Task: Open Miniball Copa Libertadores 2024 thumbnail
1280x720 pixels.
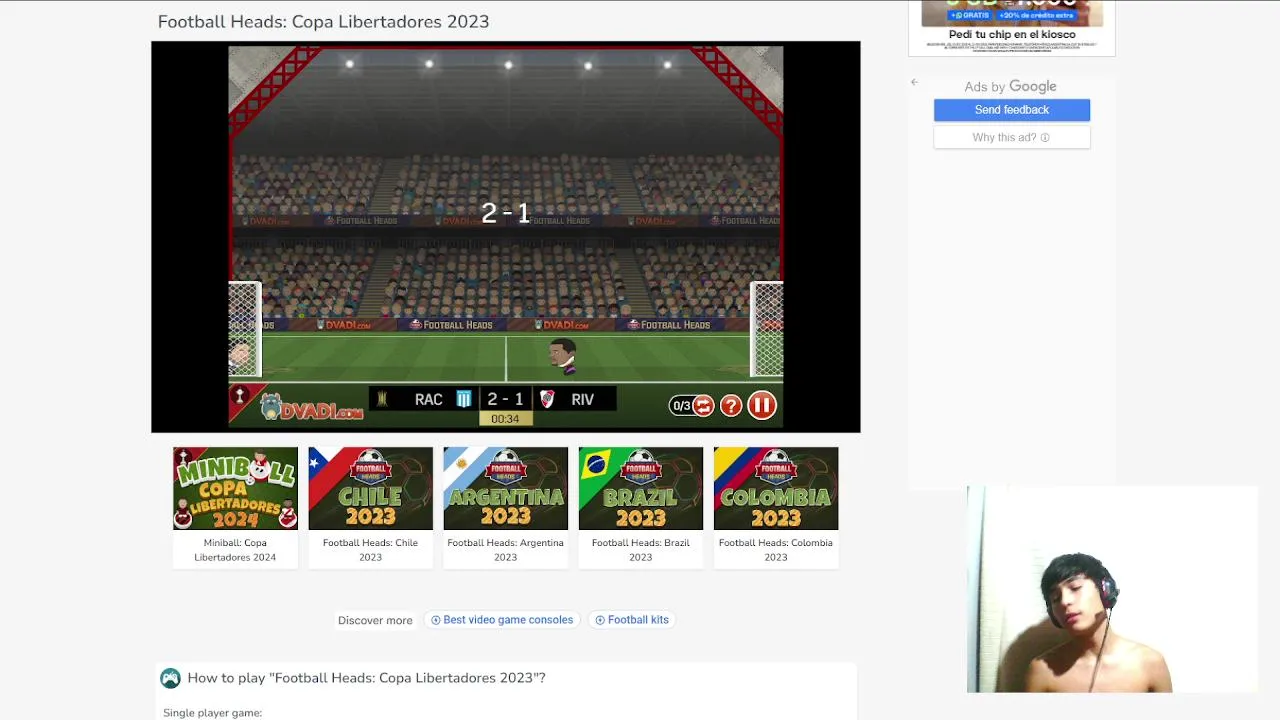Action: point(235,488)
